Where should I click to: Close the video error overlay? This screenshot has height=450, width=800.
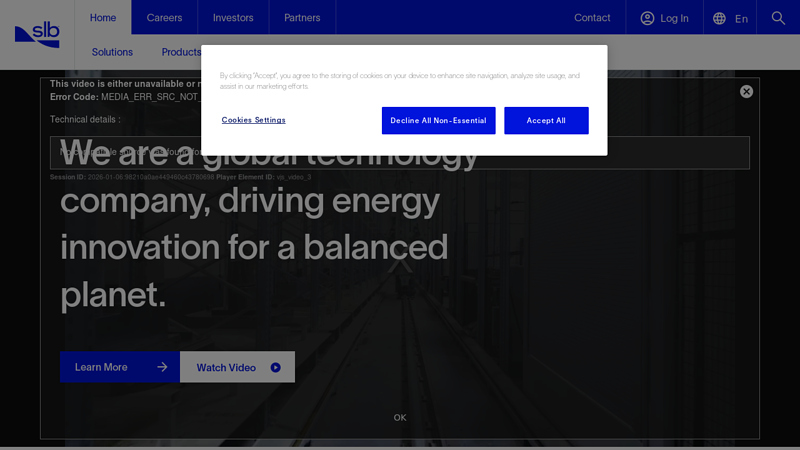(x=746, y=91)
